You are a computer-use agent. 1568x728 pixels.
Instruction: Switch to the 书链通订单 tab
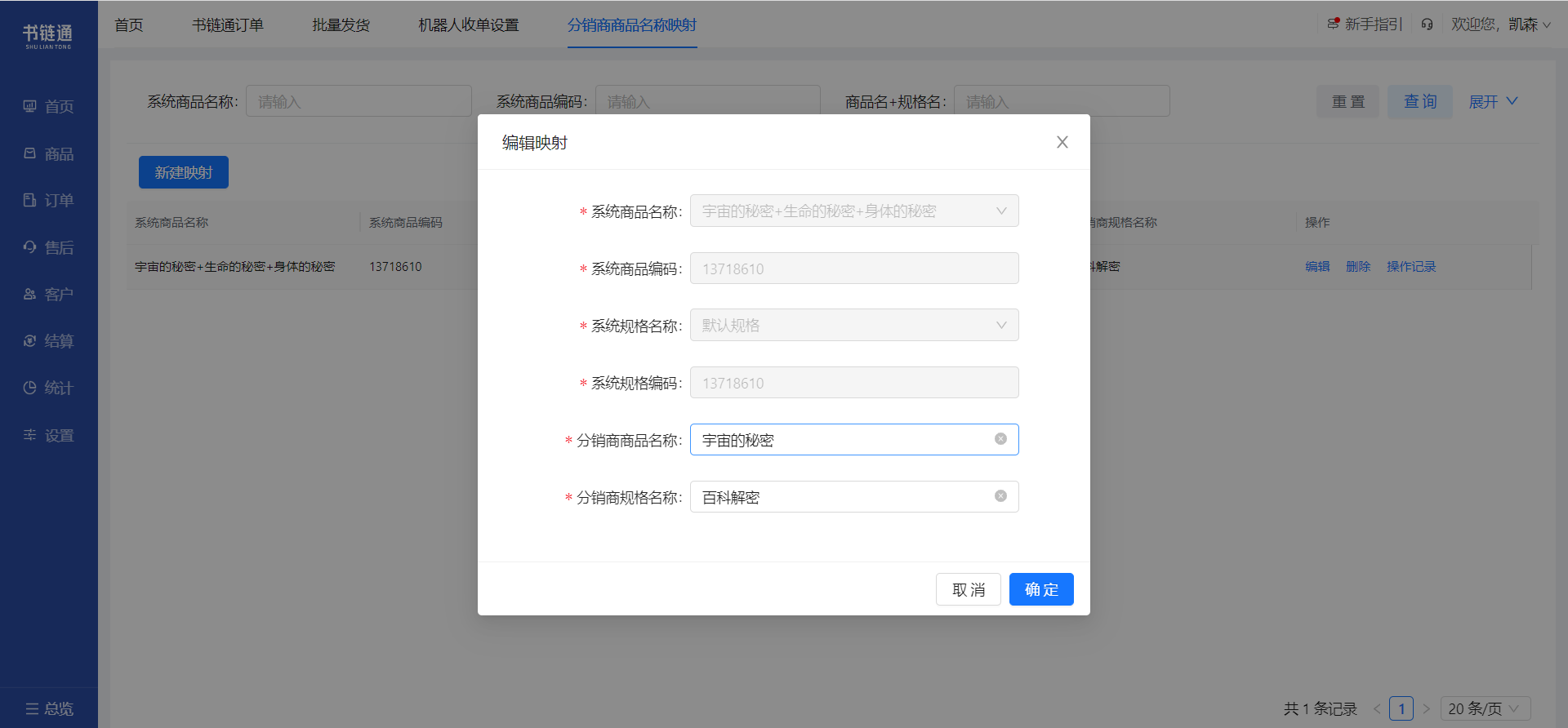click(x=228, y=24)
